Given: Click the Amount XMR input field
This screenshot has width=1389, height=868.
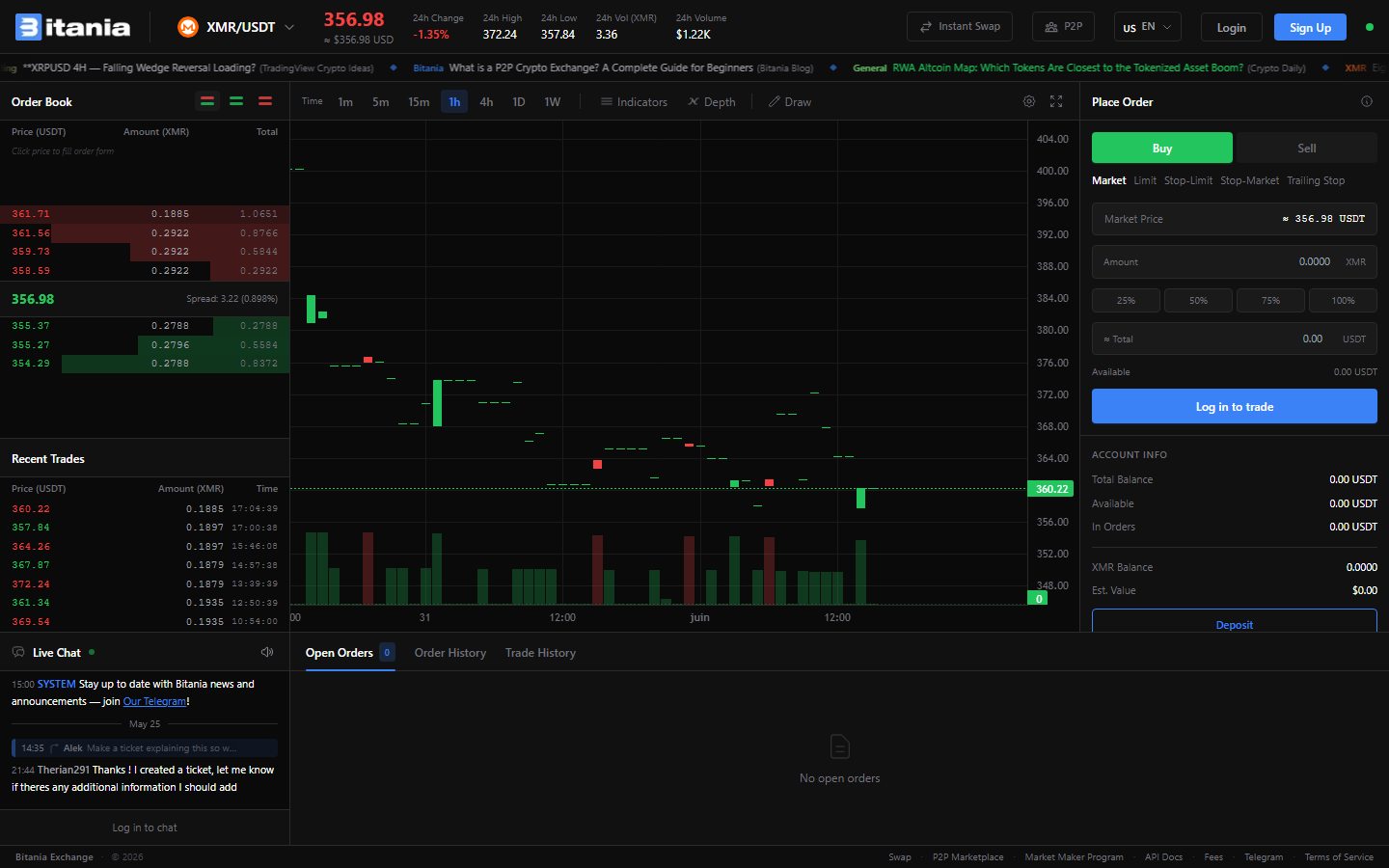Looking at the screenshot, I should [1235, 261].
